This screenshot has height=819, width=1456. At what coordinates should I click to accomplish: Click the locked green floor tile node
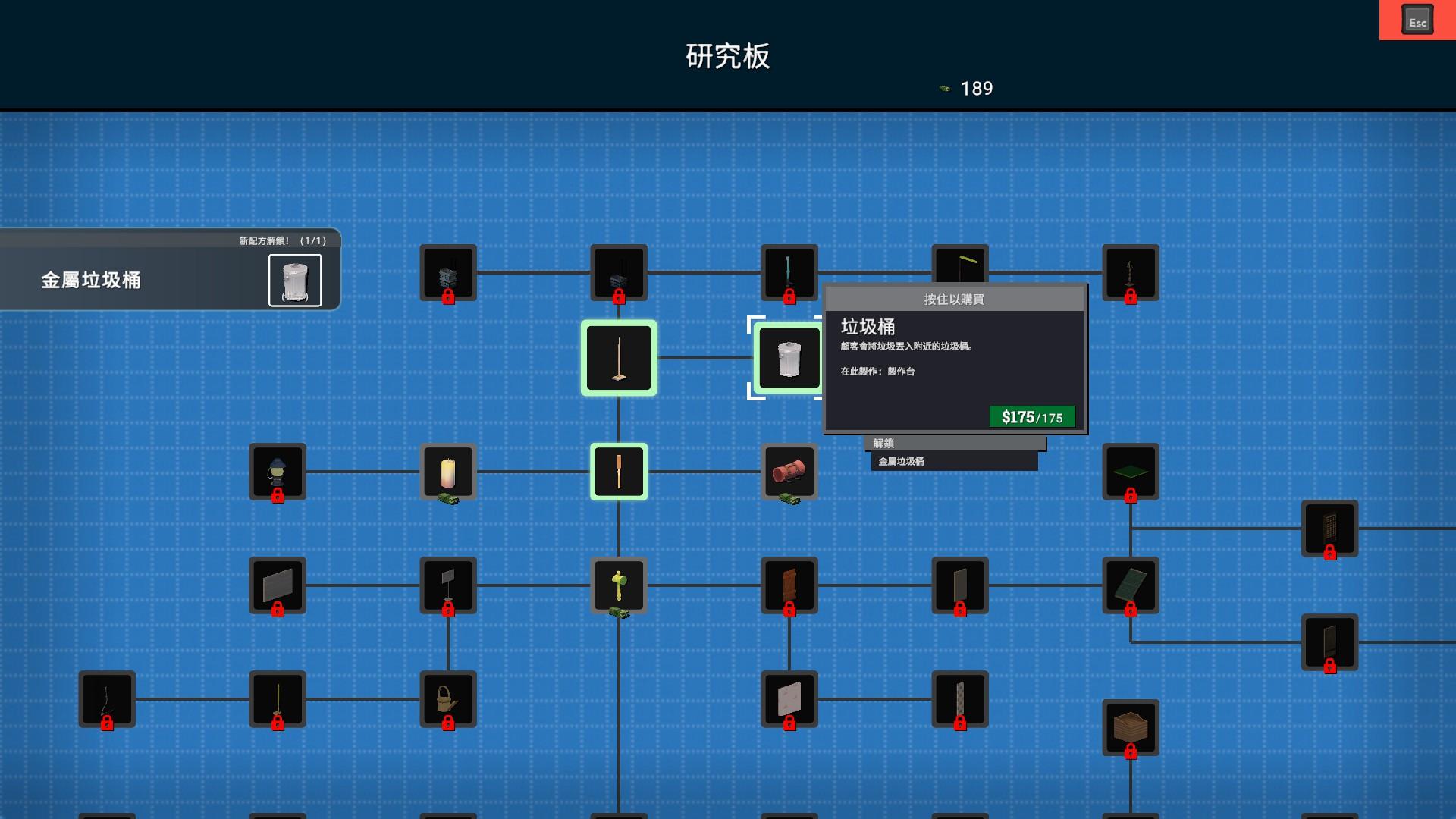pyautogui.click(x=1130, y=472)
